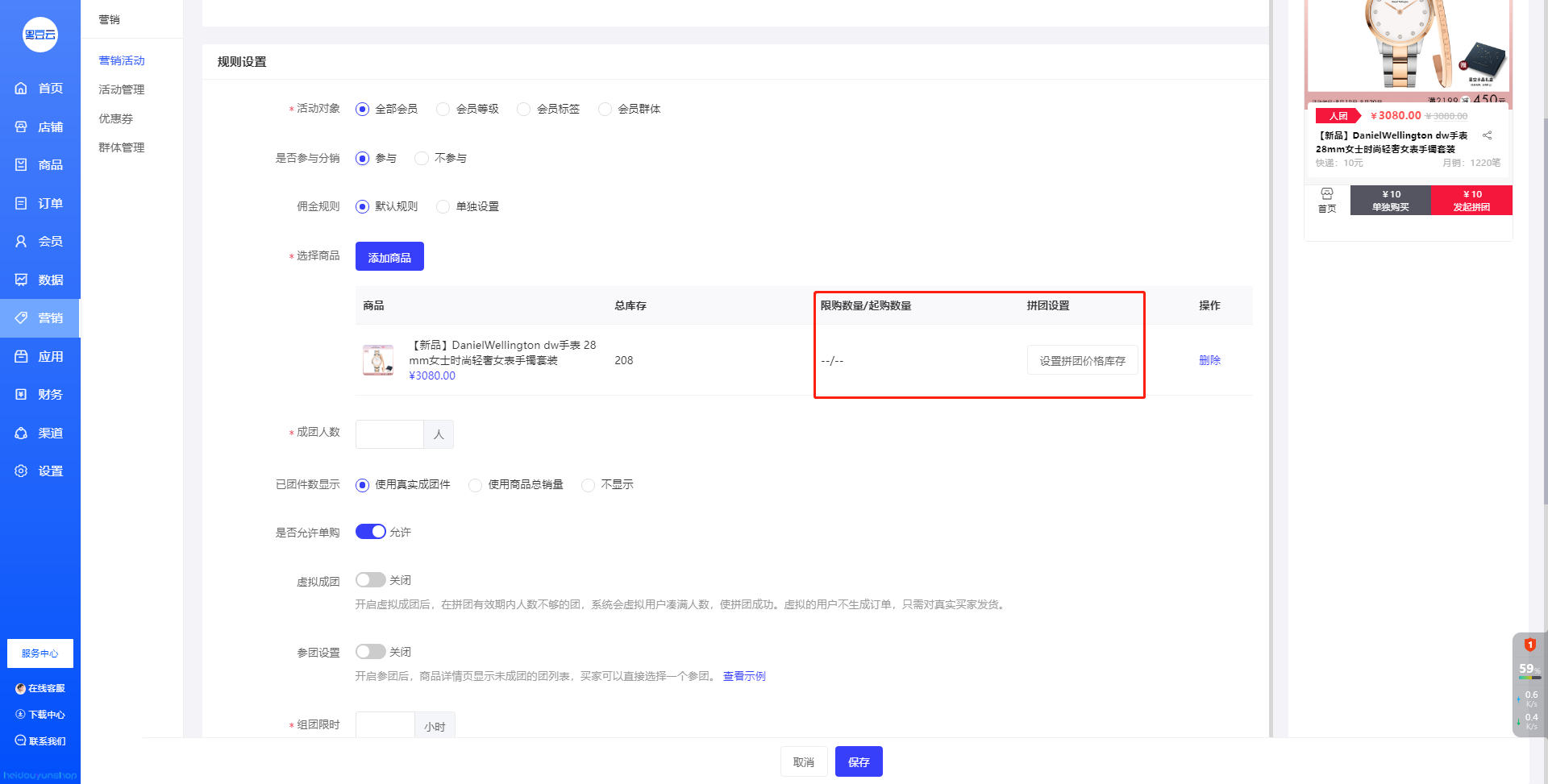Screen dimensions: 1548x784
Task: Open 群体管理 submenu item
Action: [122, 147]
